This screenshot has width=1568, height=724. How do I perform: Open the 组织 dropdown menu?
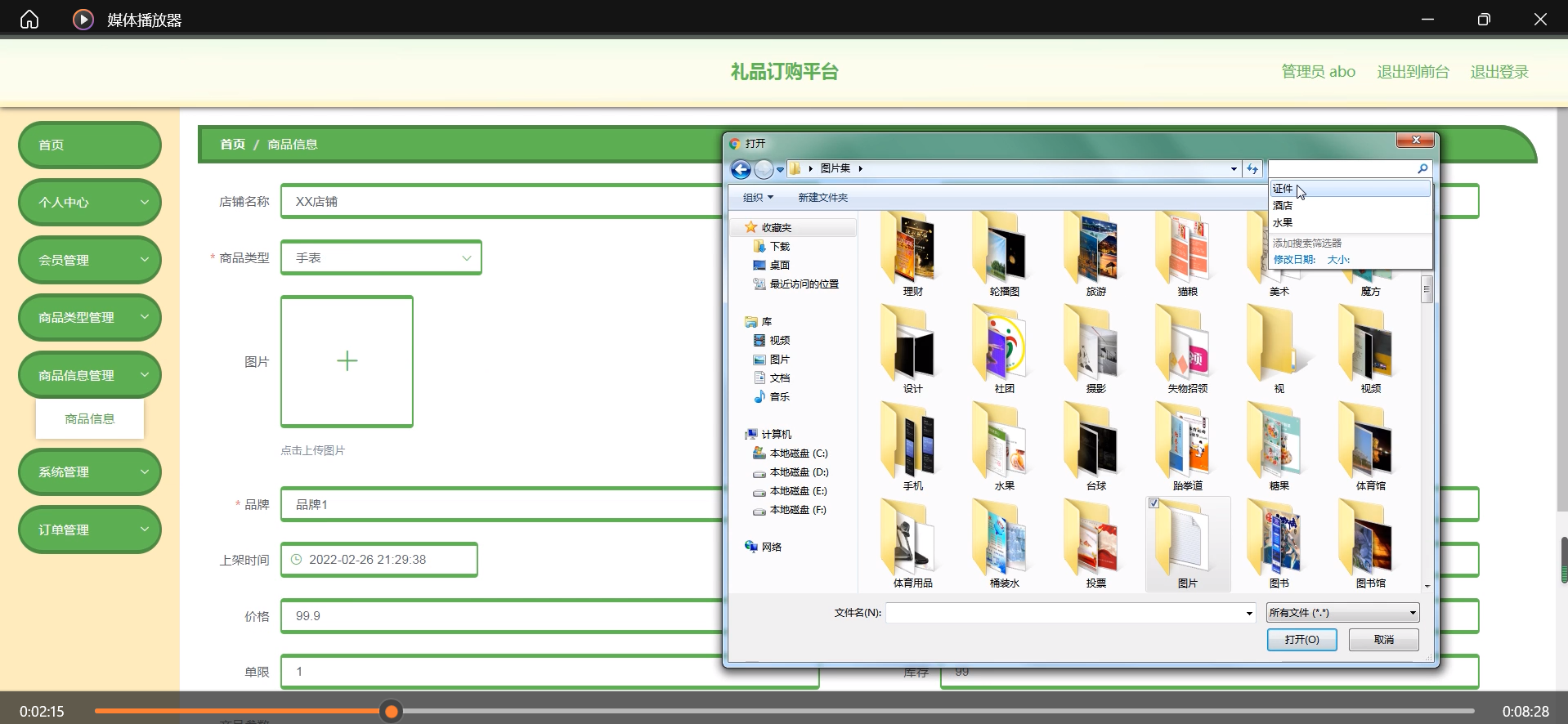tap(758, 198)
